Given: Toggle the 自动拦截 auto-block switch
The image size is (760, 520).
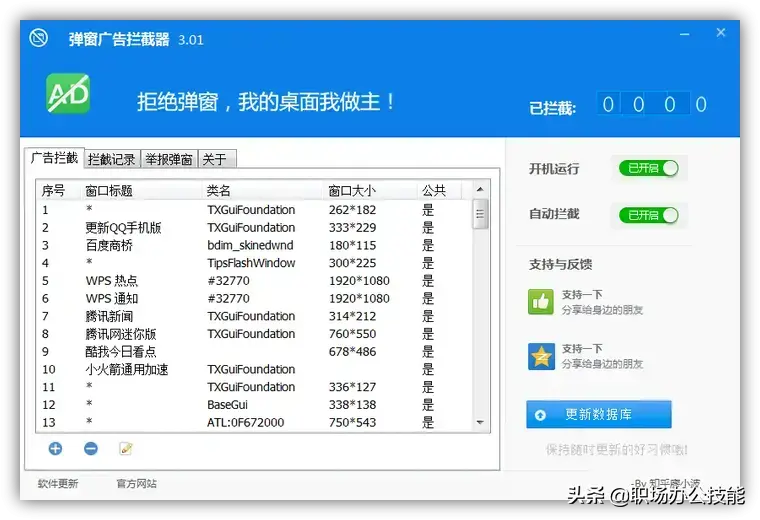Looking at the screenshot, I should (649, 215).
